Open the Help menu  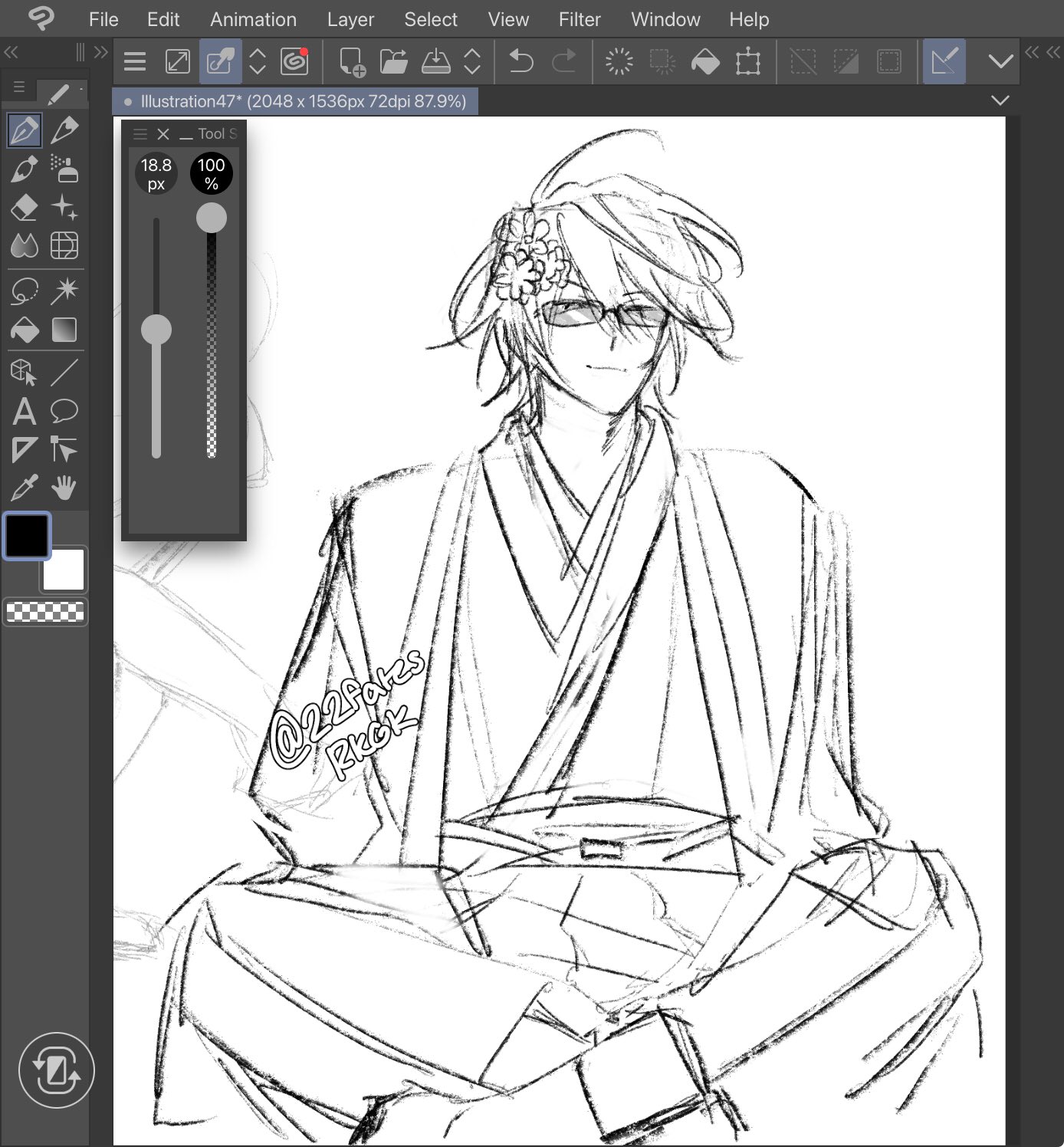[749, 19]
